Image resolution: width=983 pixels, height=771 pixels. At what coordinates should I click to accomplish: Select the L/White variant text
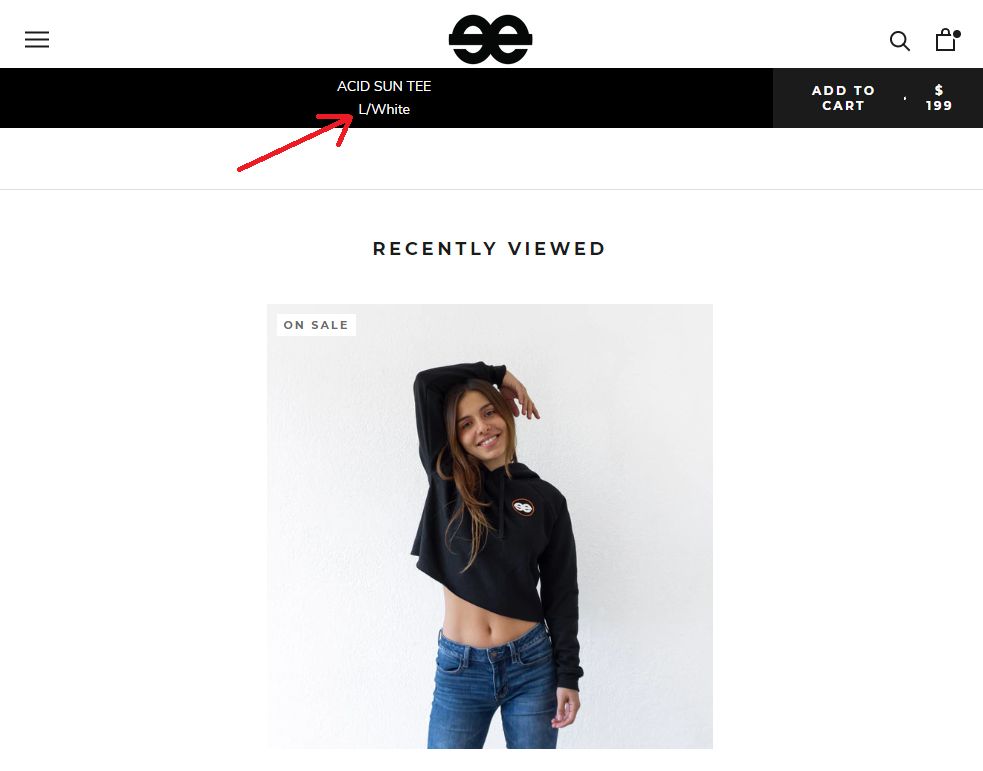point(384,109)
